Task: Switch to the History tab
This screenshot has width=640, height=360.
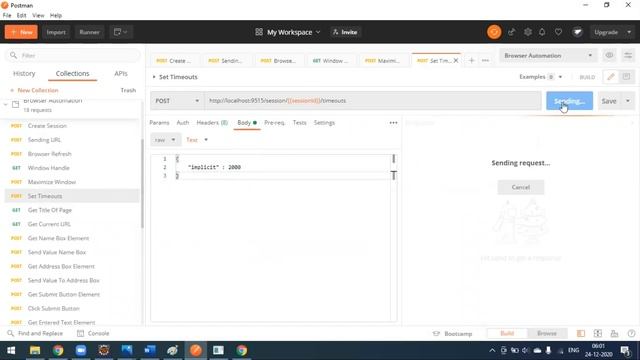Action: click(x=24, y=73)
